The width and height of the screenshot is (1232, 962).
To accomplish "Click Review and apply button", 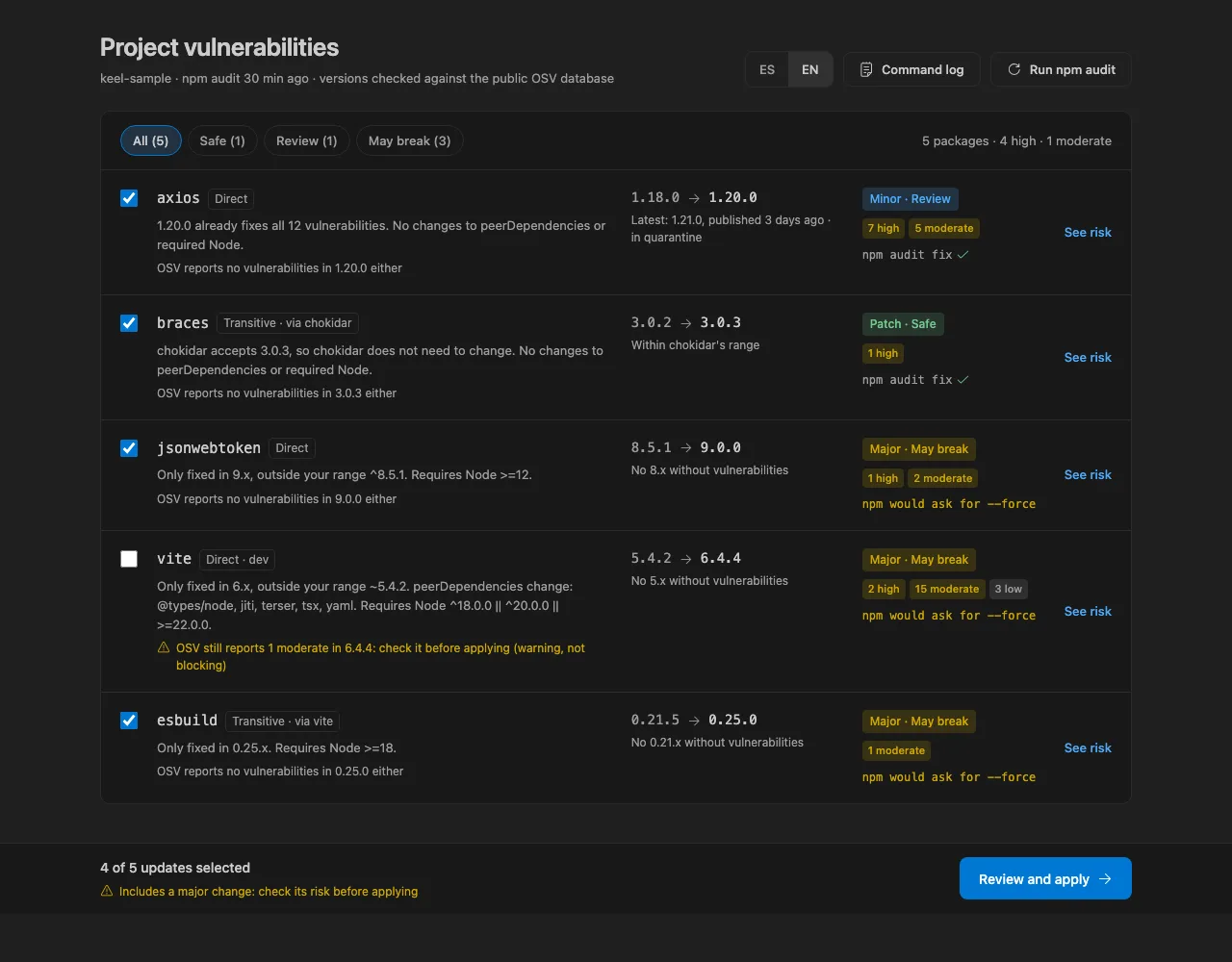I will click(x=1045, y=878).
